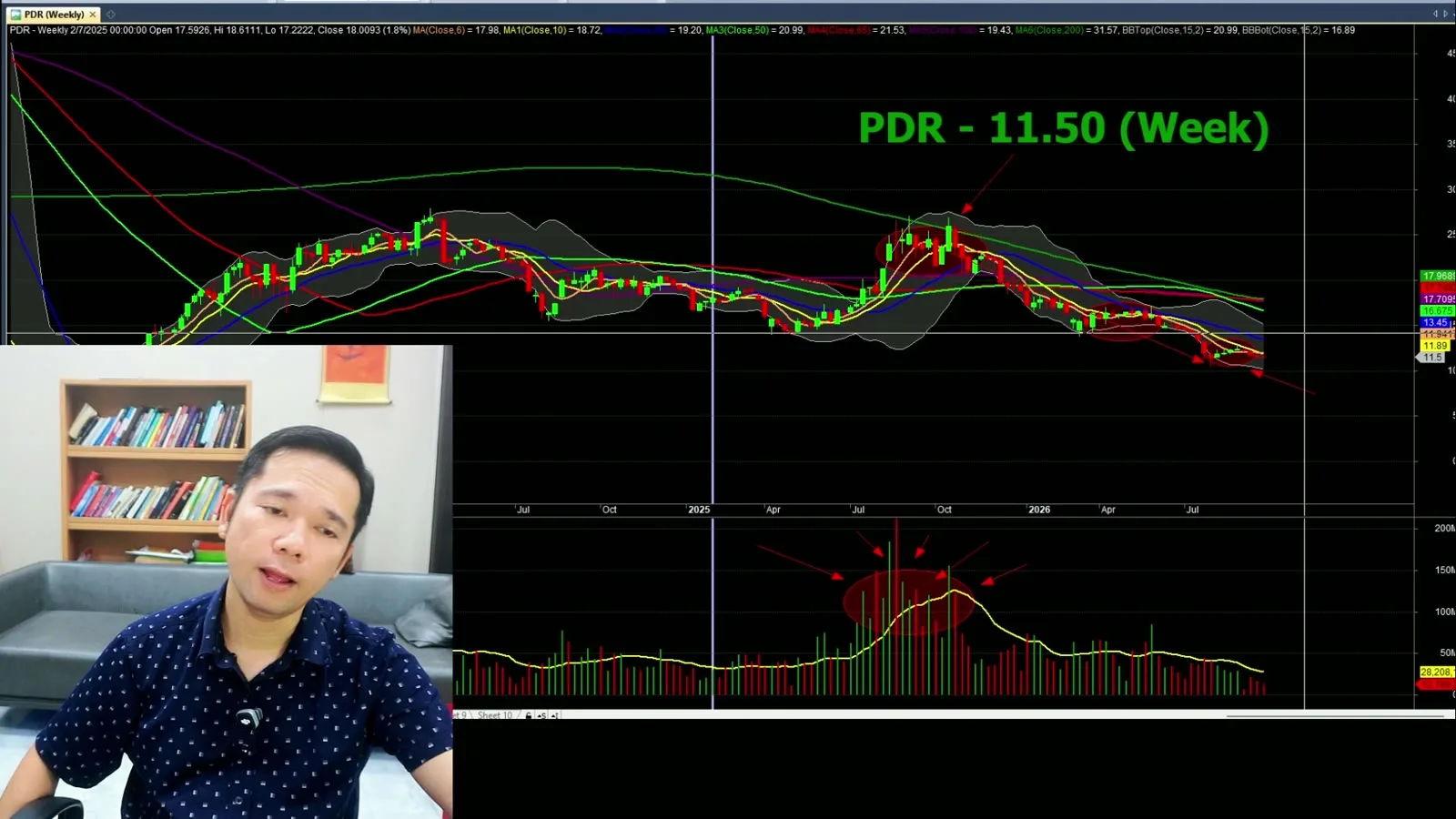Click the 13.45 blue price tag
Viewport: 1456px width, 819px height.
tap(1435, 322)
